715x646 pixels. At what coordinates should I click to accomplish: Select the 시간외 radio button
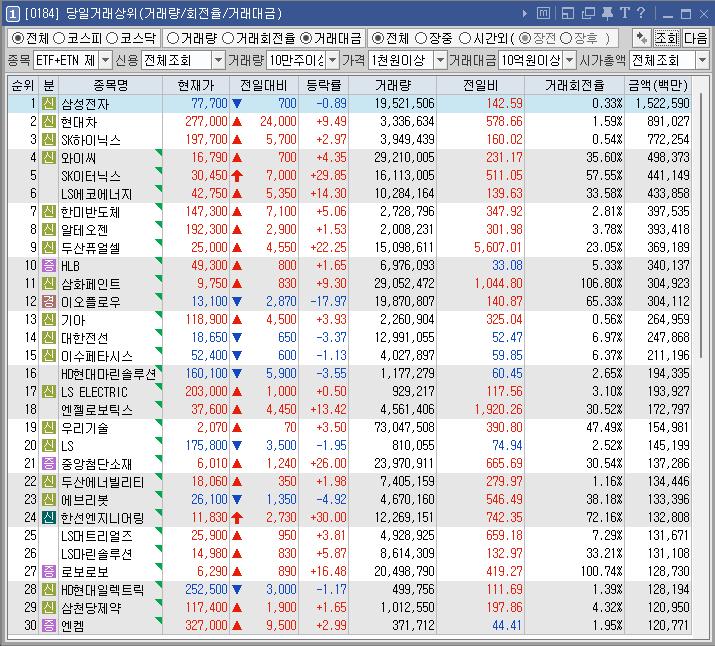point(465,38)
